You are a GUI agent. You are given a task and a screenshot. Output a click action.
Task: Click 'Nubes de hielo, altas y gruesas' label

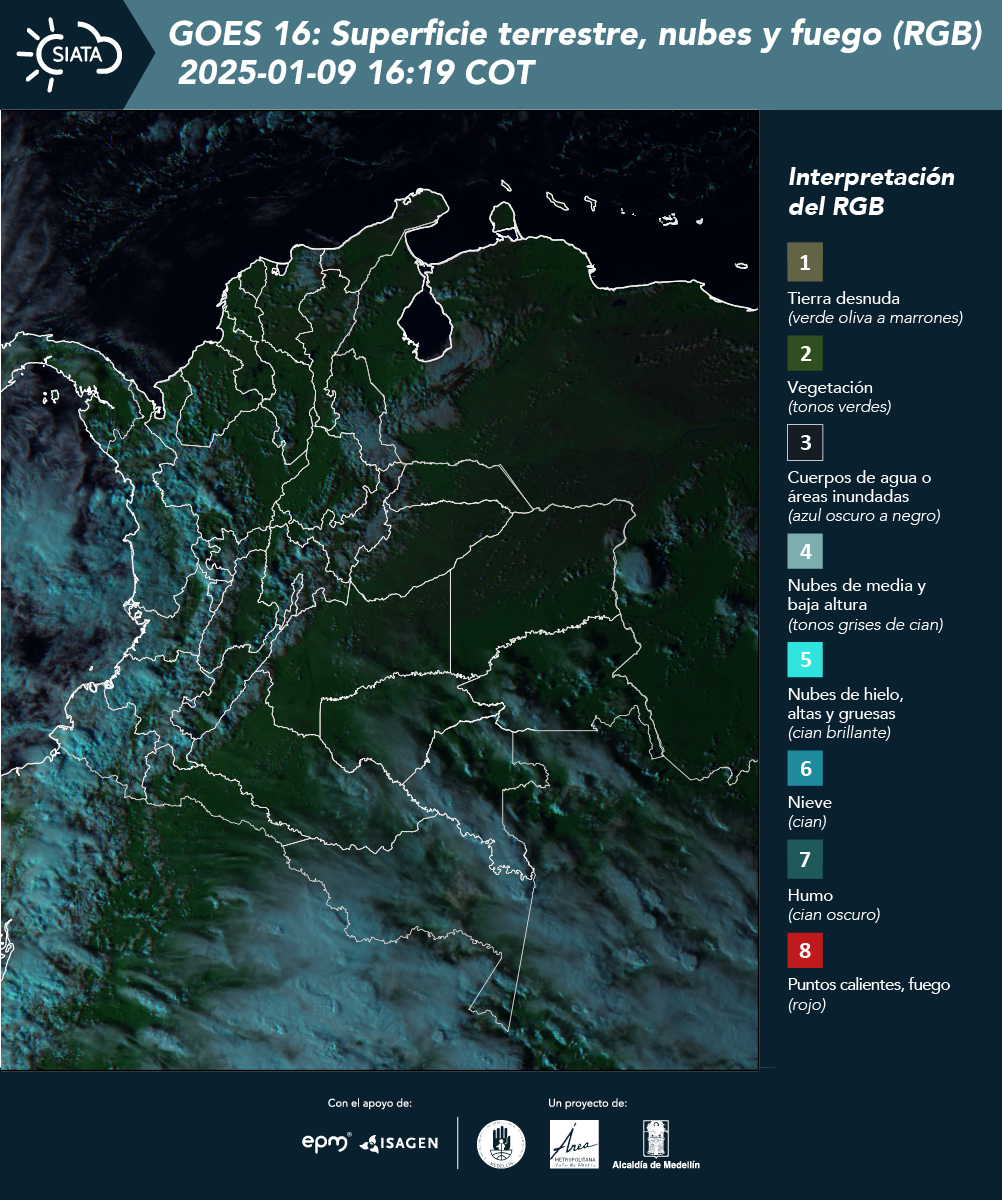845,704
